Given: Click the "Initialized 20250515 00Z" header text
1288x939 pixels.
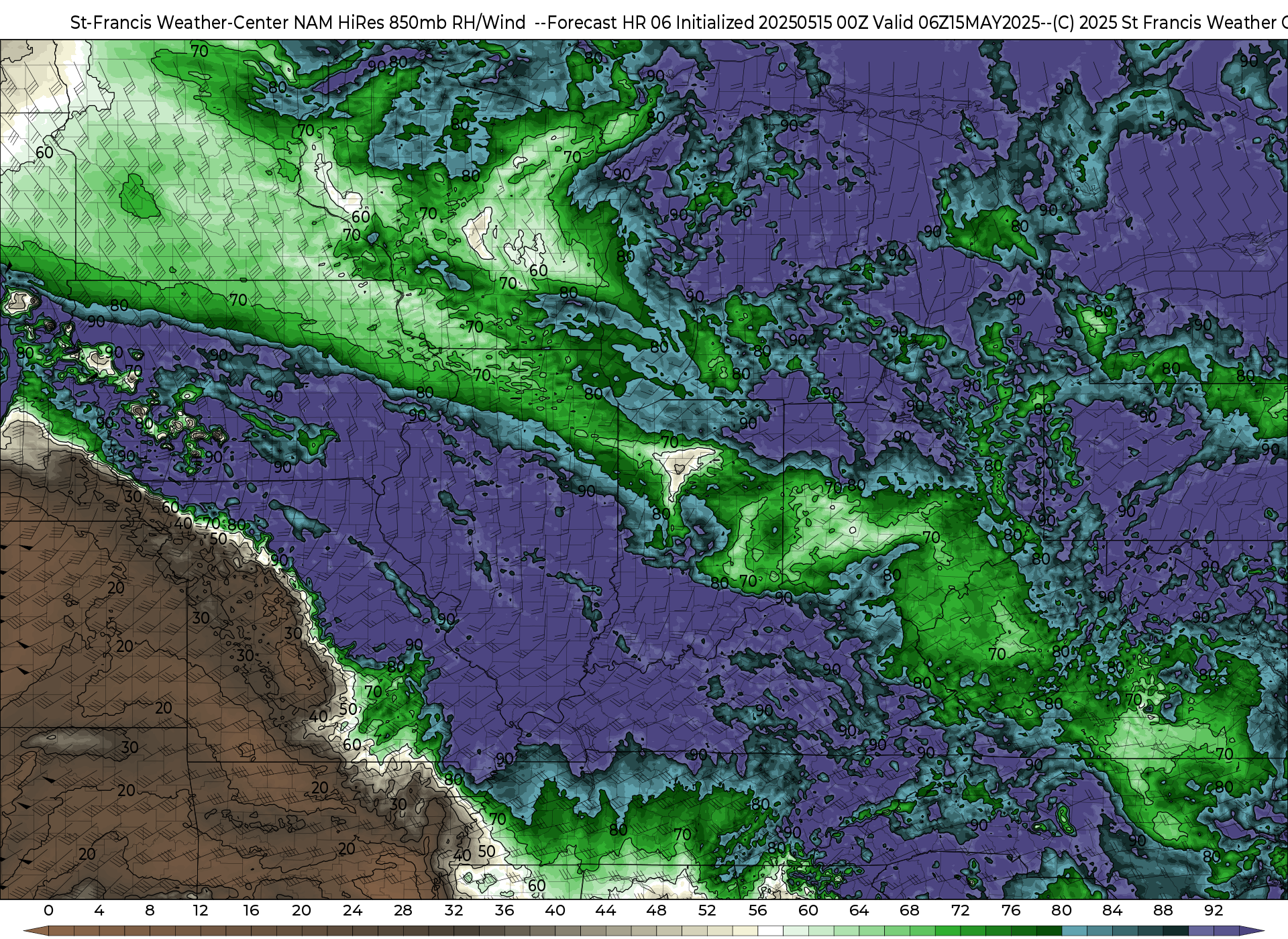Looking at the screenshot, I should tap(773, 23).
